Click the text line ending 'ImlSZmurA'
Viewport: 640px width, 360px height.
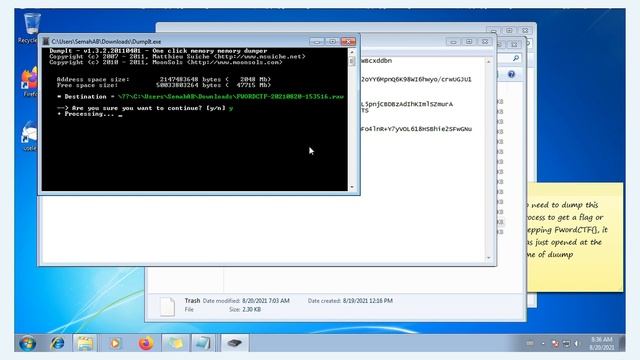tap(407, 104)
